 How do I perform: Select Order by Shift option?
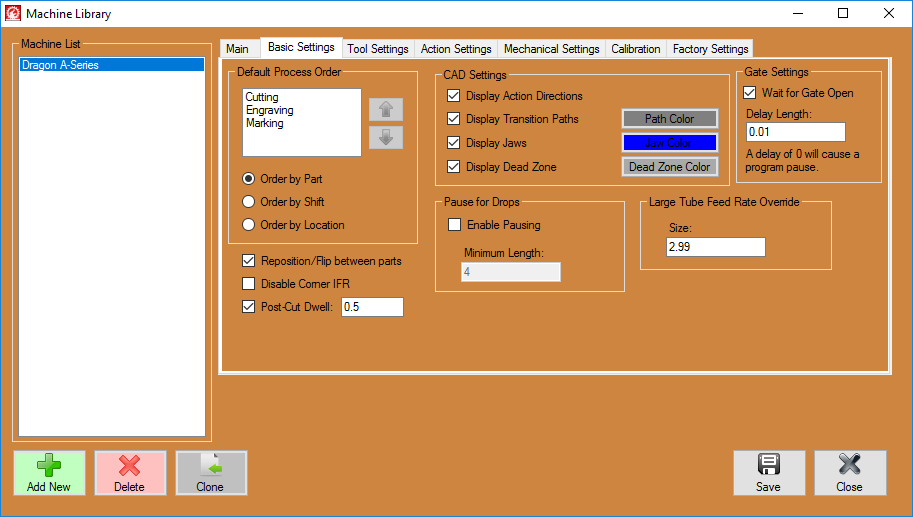coord(249,202)
